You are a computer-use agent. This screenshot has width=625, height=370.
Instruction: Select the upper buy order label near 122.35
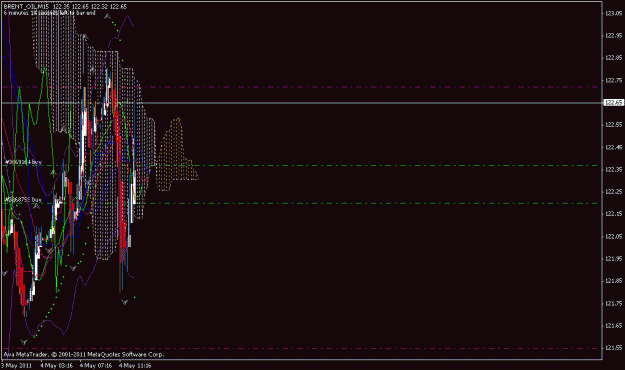[x=24, y=162]
